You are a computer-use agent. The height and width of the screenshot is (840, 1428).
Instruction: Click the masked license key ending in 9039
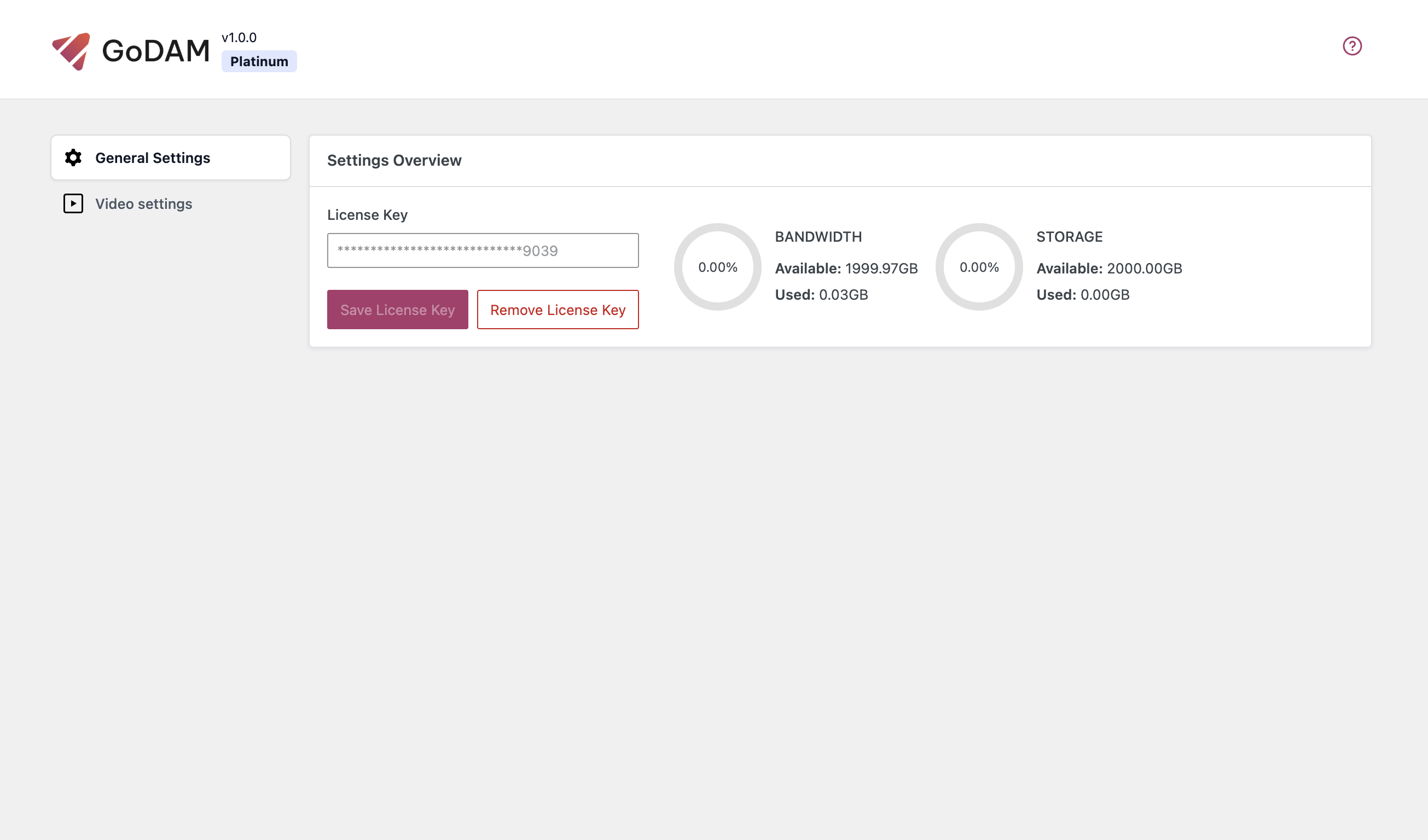446,250
